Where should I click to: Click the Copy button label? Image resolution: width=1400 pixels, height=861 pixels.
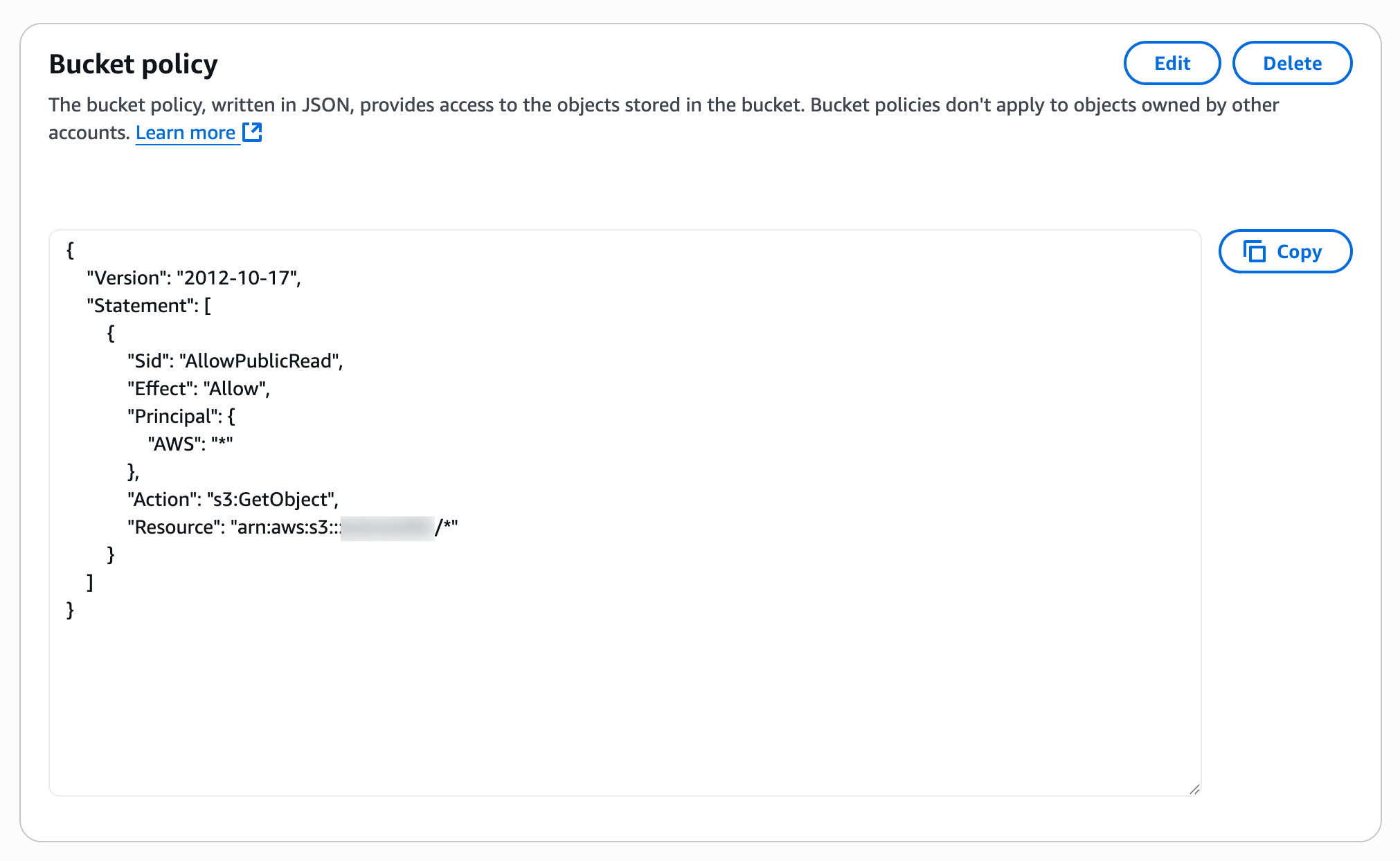1299,252
